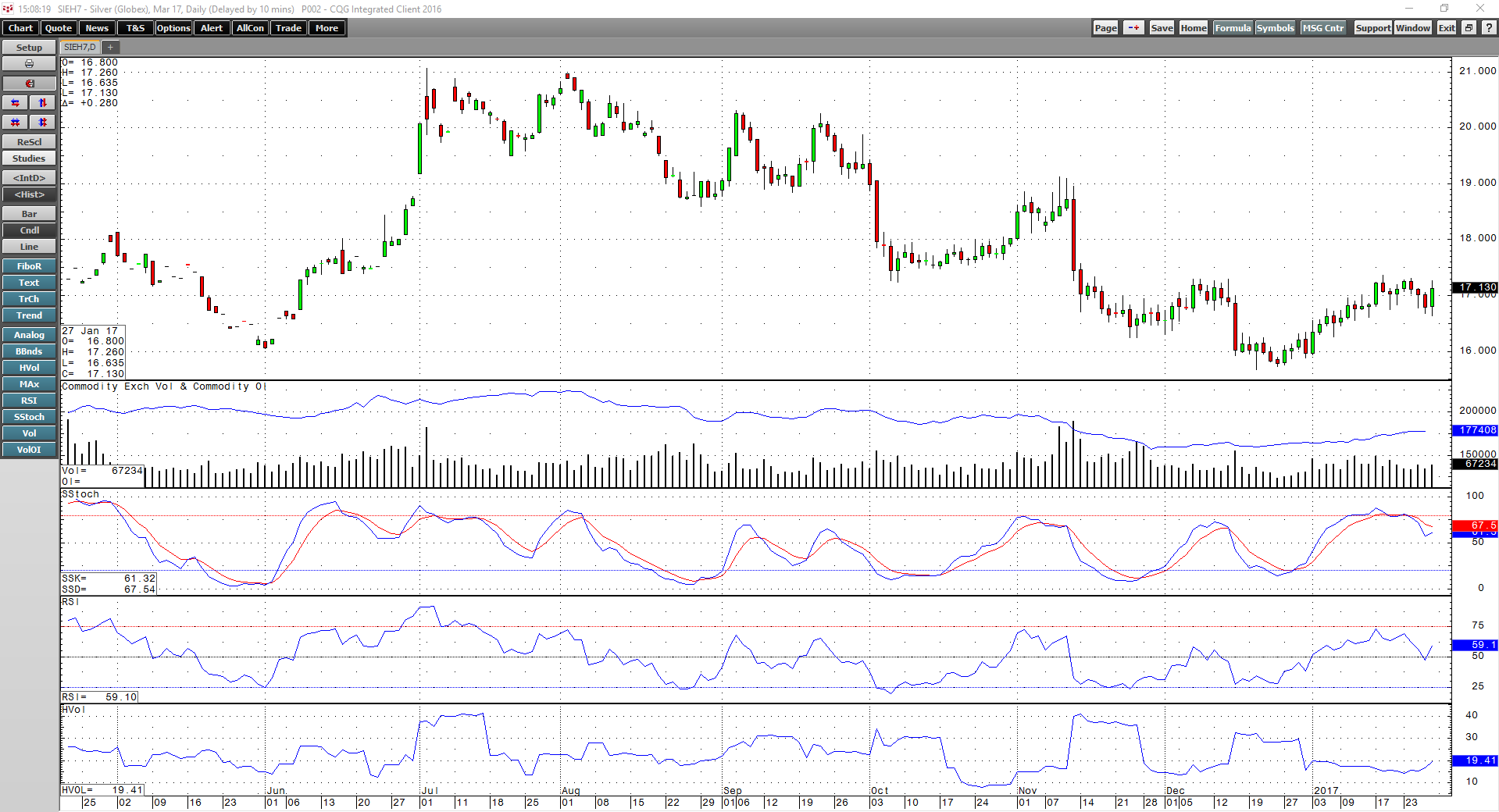This screenshot has width=1499, height=812.
Task: Switch to intraday with IntD button
Action: (x=29, y=178)
